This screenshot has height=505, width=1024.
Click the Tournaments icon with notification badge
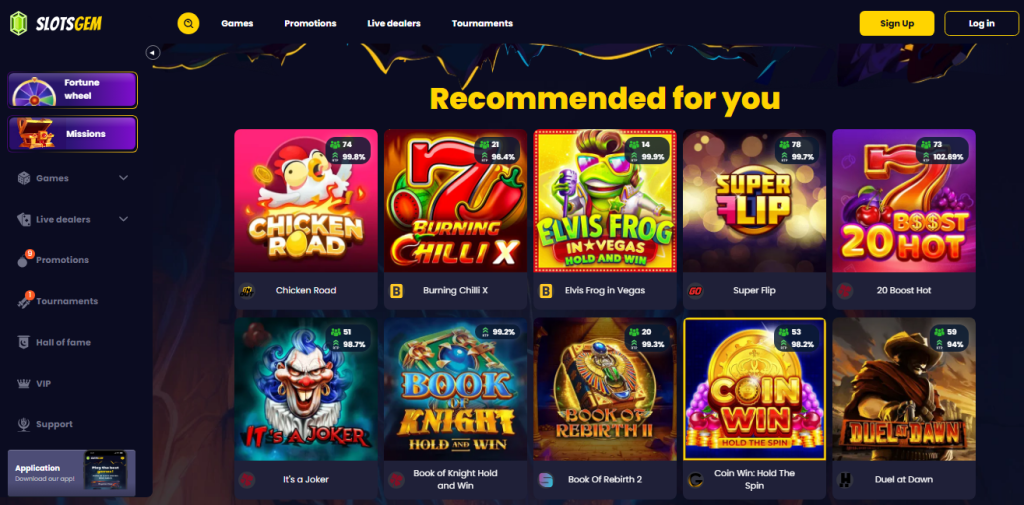(25, 300)
